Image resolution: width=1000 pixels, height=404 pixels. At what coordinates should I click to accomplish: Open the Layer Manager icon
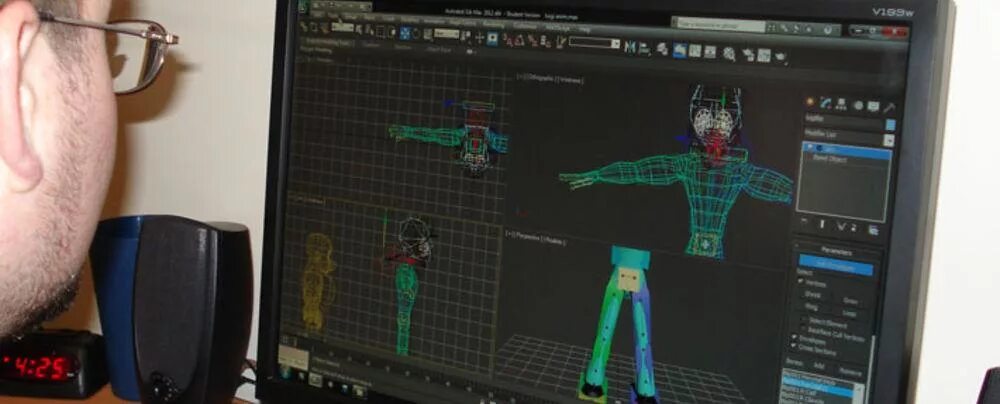click(662, 49)
